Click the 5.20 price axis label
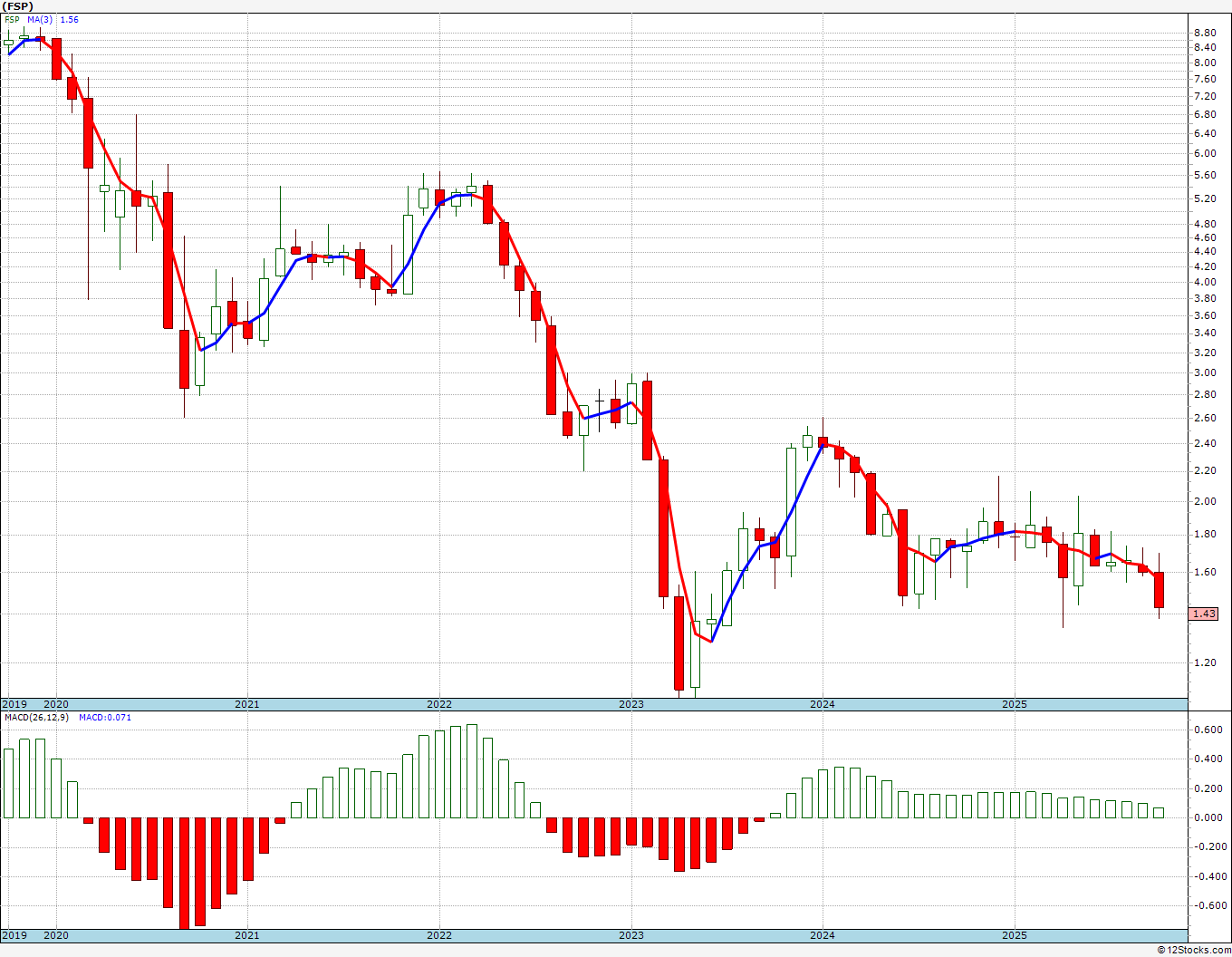This screenshot has width=1232, height=957. (x=1205, y=198)
